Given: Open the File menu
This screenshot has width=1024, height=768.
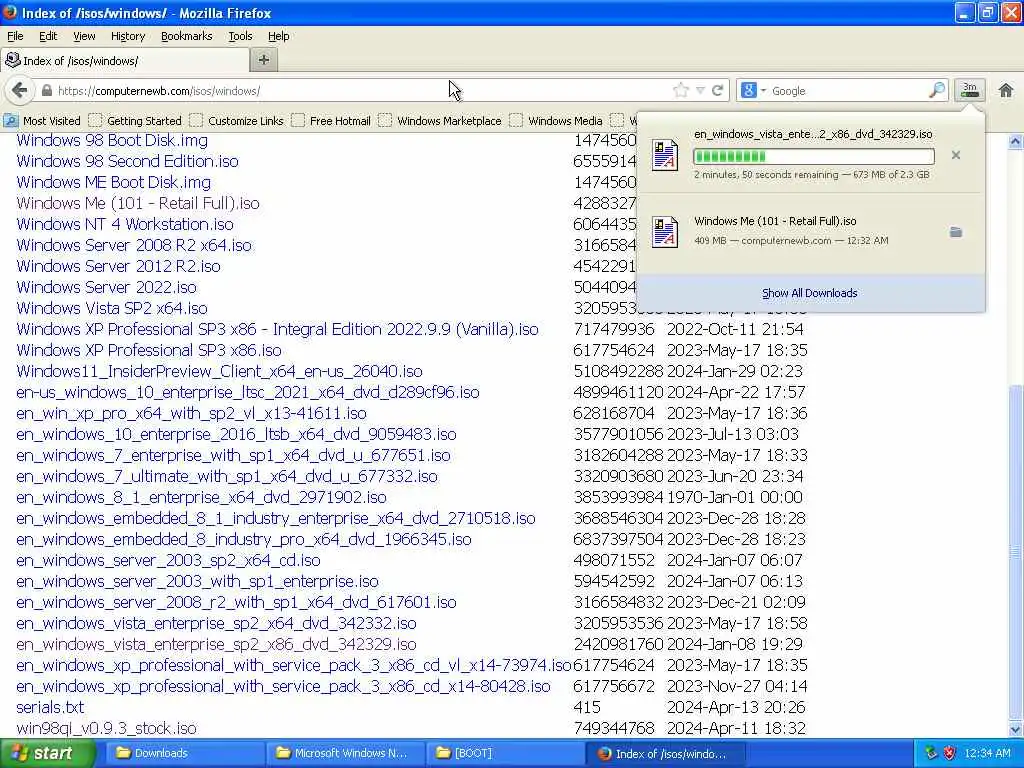Looking at the screenshot, I should click(15, 36).
